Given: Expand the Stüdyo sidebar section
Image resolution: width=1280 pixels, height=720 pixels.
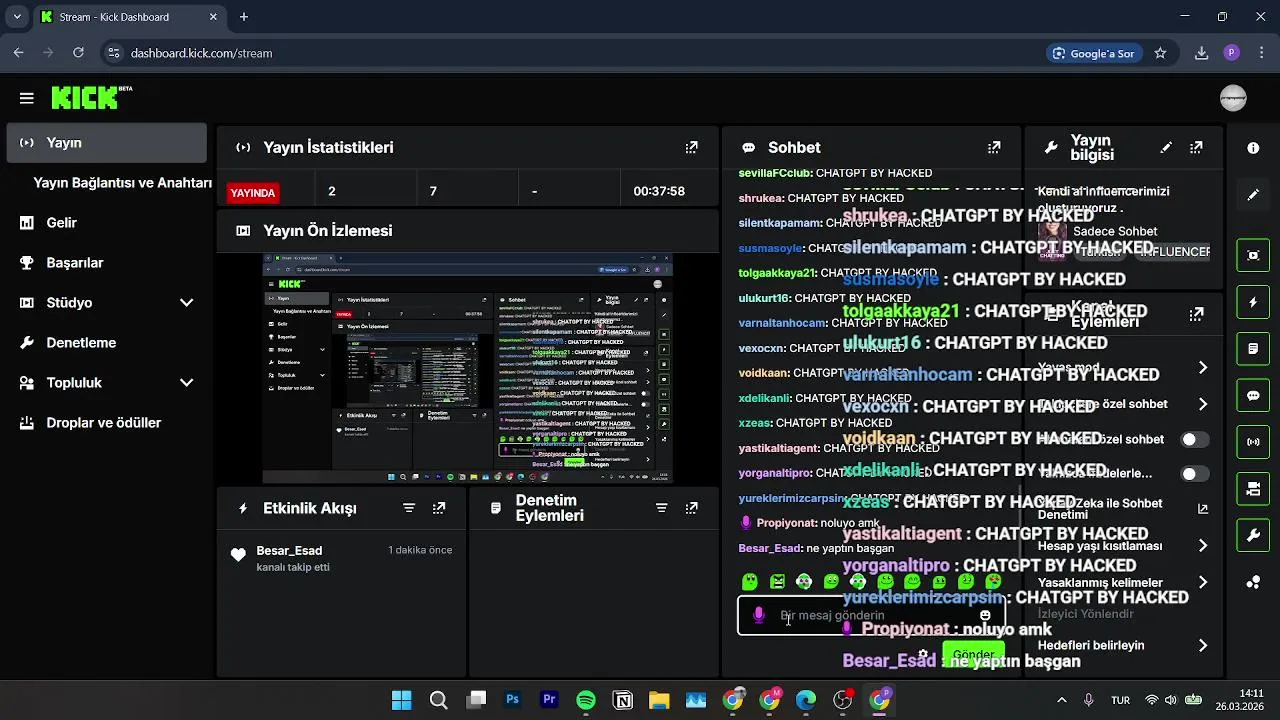Looking at the screenshot, I should [x=186, y=302].
